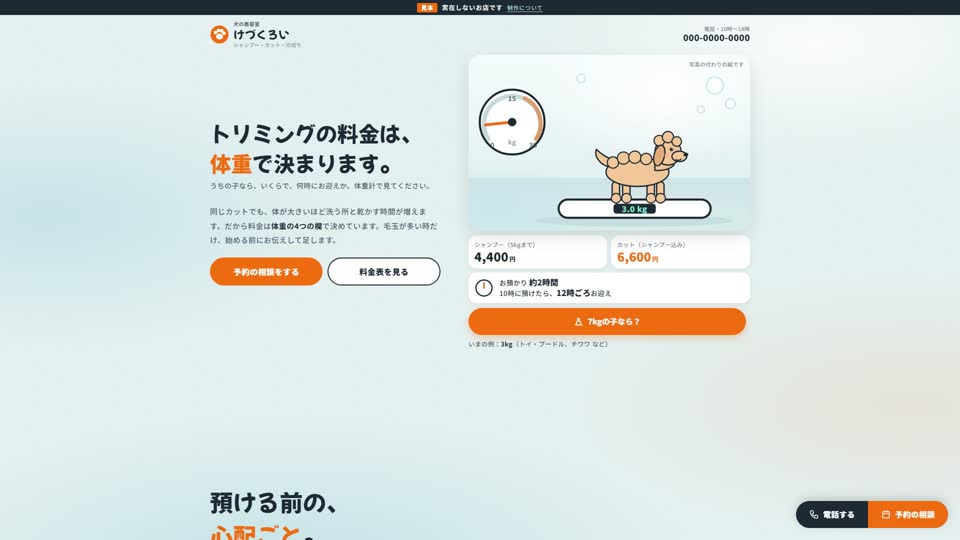Click calendar icon in 予約の相談
This screenshot has width=960, height=540.
pyautogui.click(x=885, y=515)
